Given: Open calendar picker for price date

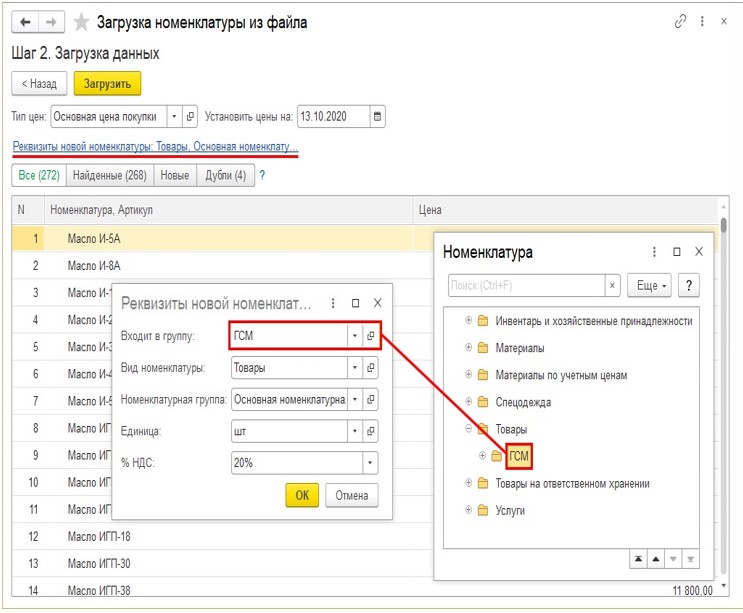Looking at the screenshot, I should point(376,116).
